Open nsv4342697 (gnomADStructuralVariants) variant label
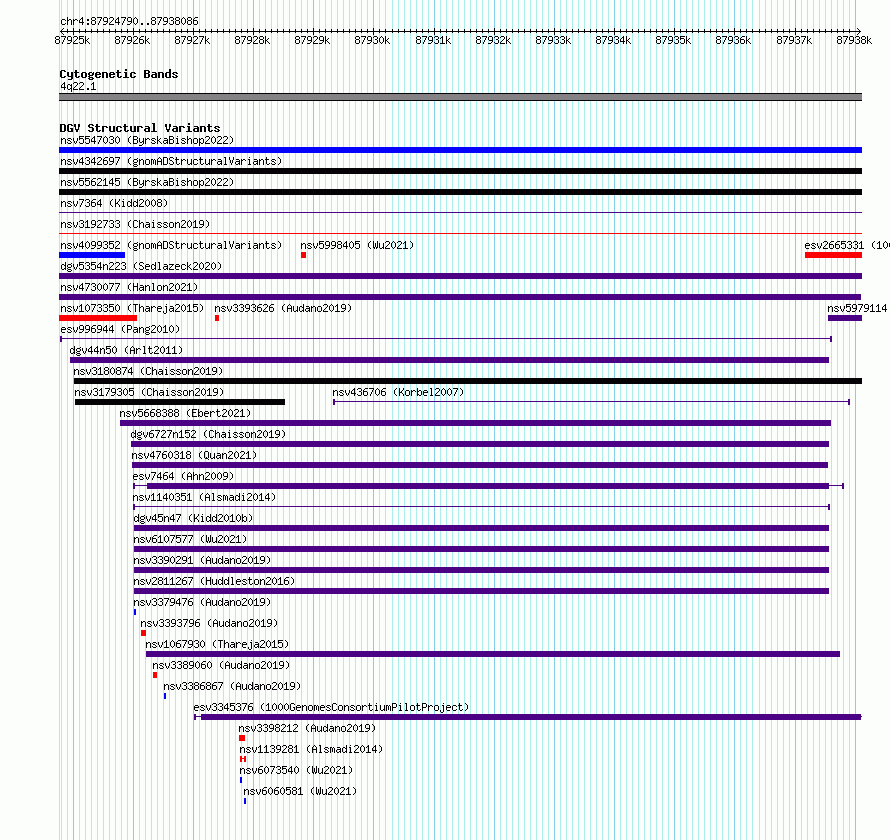This screenshot has width=890, height=840. (171, 161)
